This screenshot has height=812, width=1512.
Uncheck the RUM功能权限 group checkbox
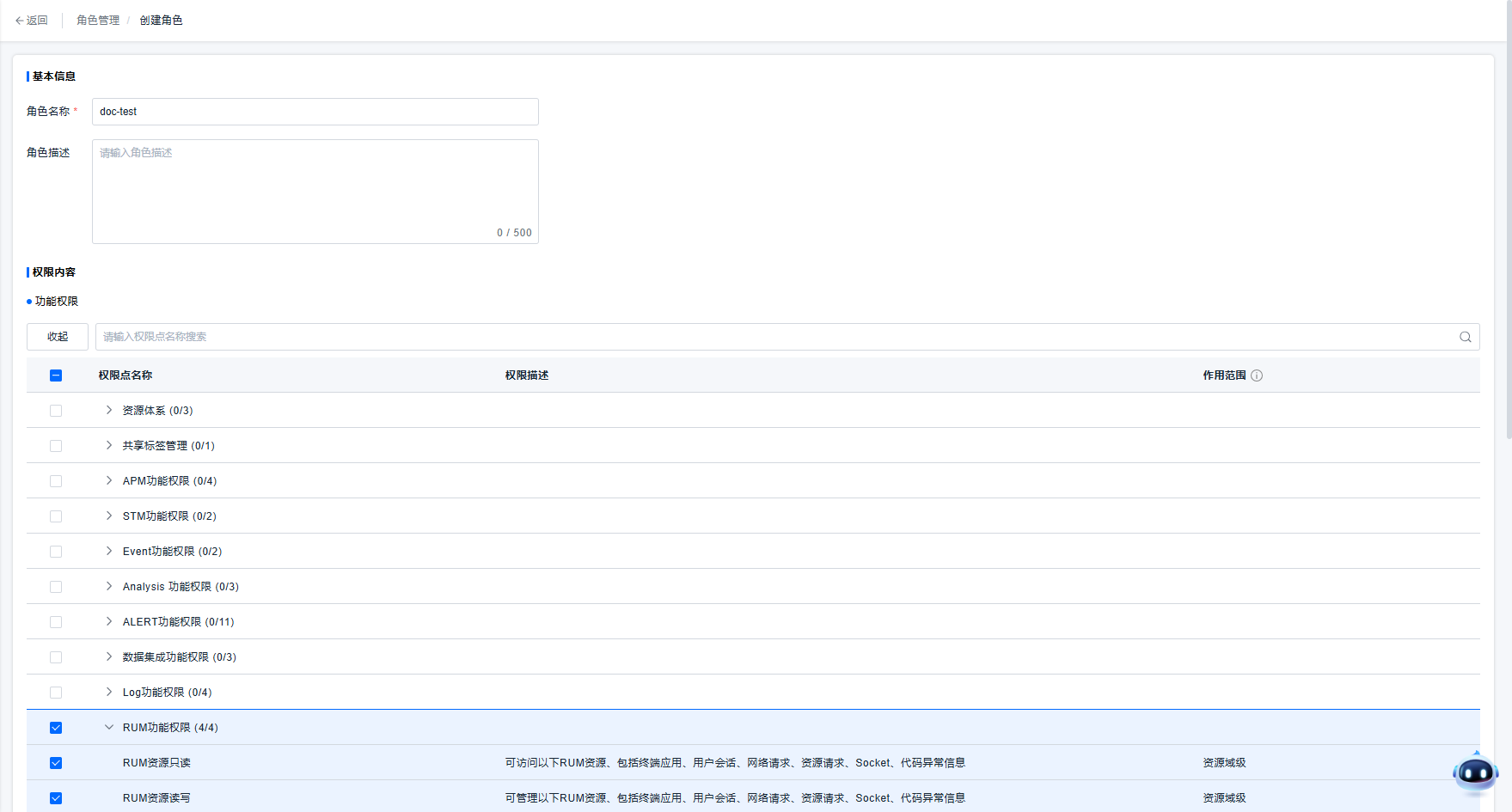click(56, 728)
